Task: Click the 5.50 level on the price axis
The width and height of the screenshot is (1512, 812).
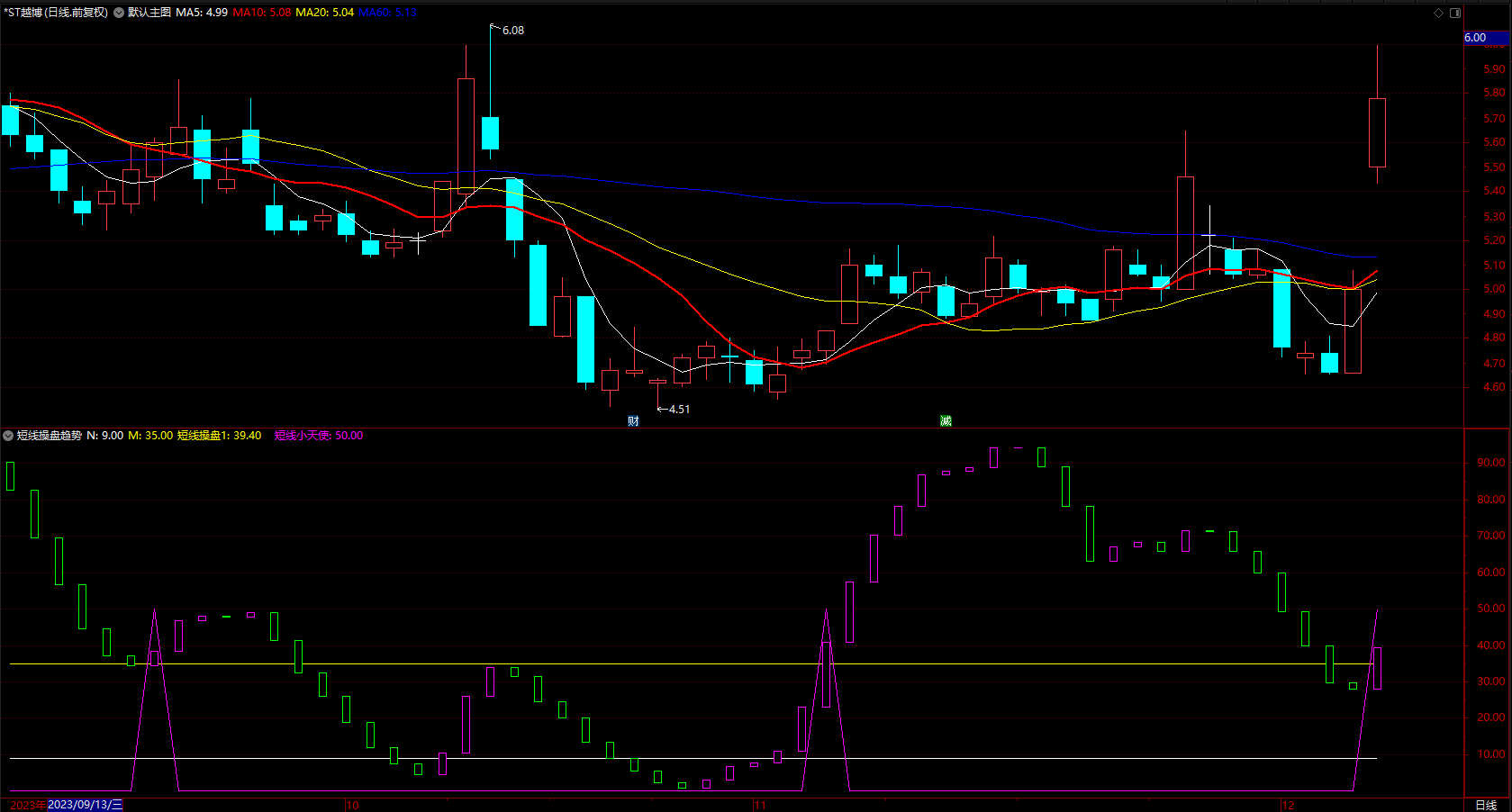Action: [x=1494, y=167]
